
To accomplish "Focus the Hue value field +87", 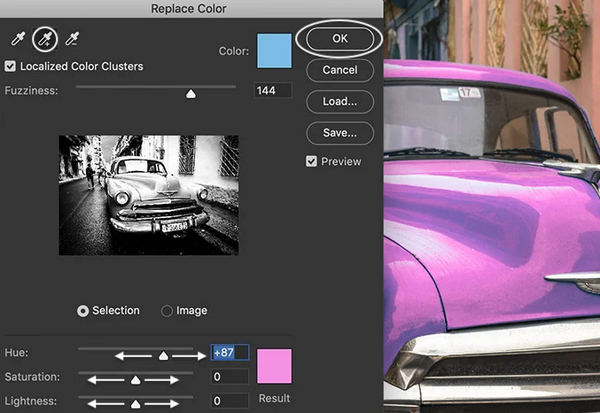I will 230,353.
